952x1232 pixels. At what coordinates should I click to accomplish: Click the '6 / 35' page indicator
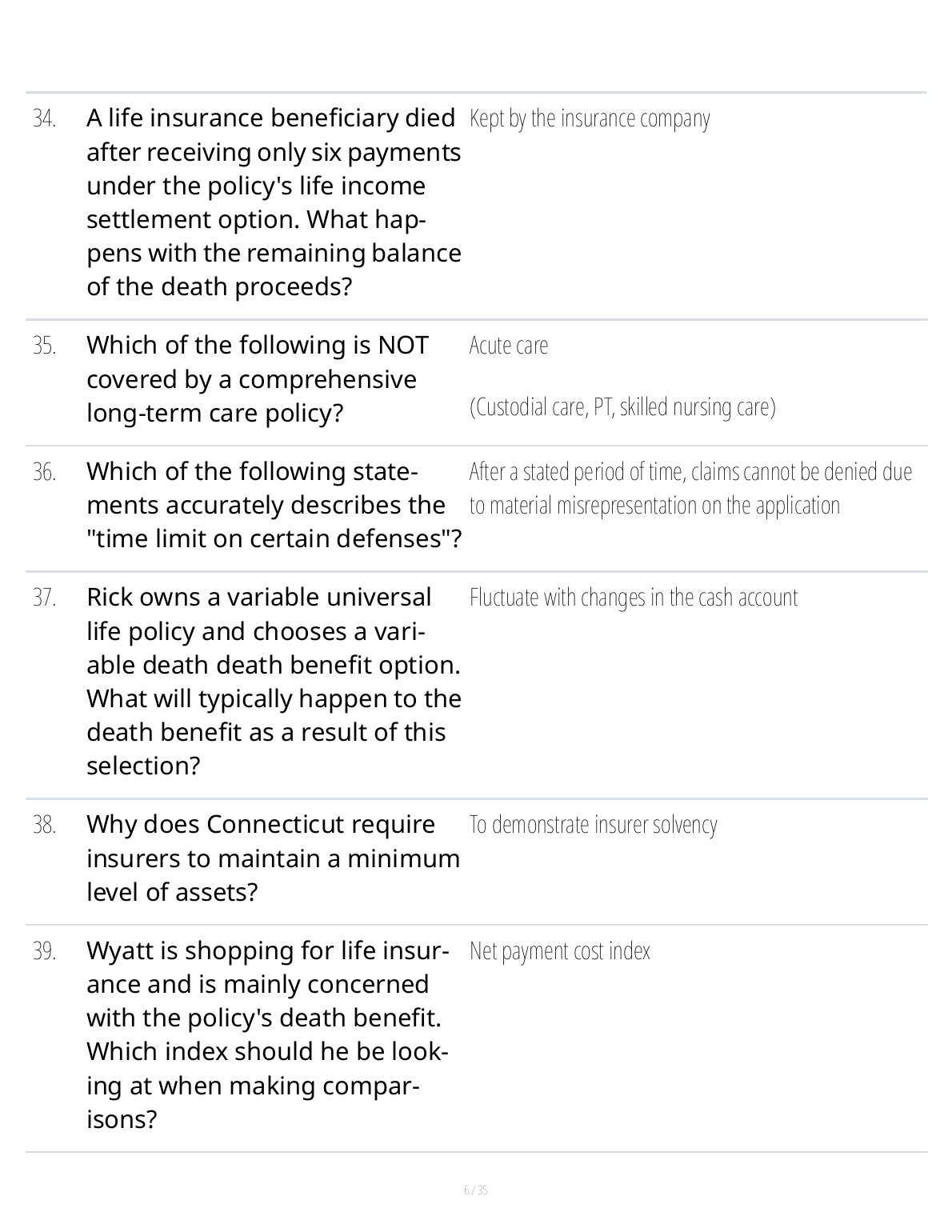tap(476, 1190)
